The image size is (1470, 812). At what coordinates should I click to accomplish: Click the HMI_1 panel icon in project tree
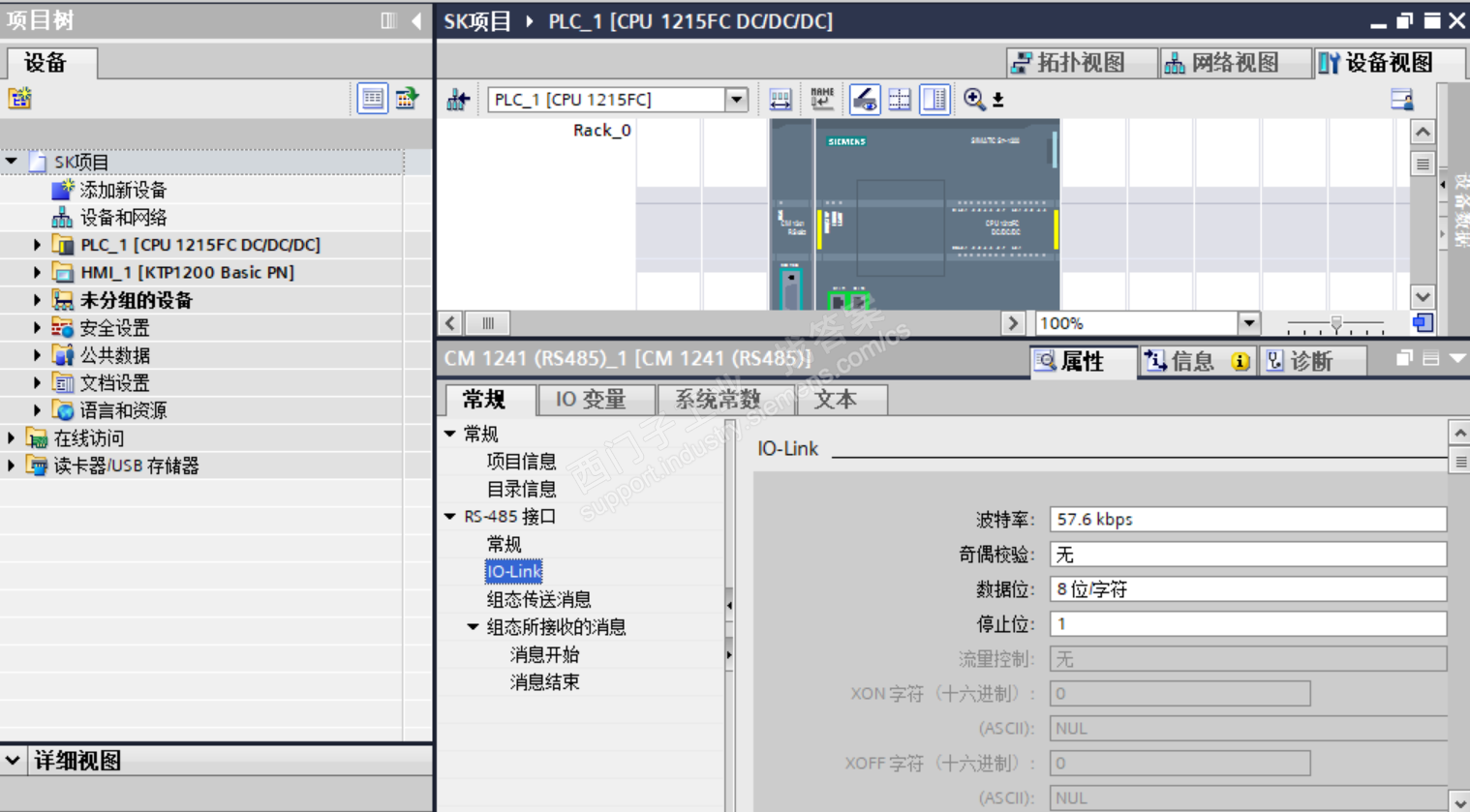pos(63,272)
